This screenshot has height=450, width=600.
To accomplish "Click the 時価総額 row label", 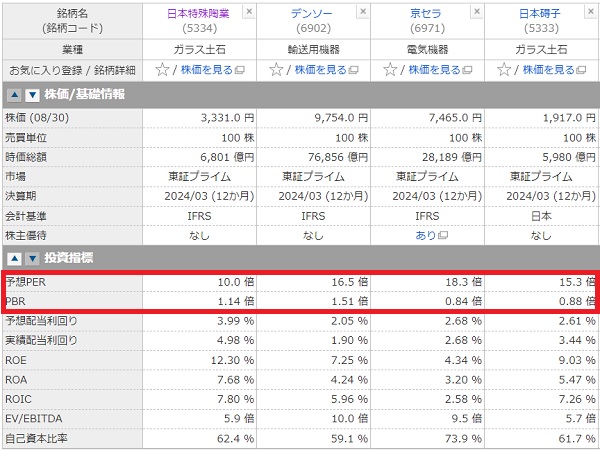I will click(x=26, y=157).
